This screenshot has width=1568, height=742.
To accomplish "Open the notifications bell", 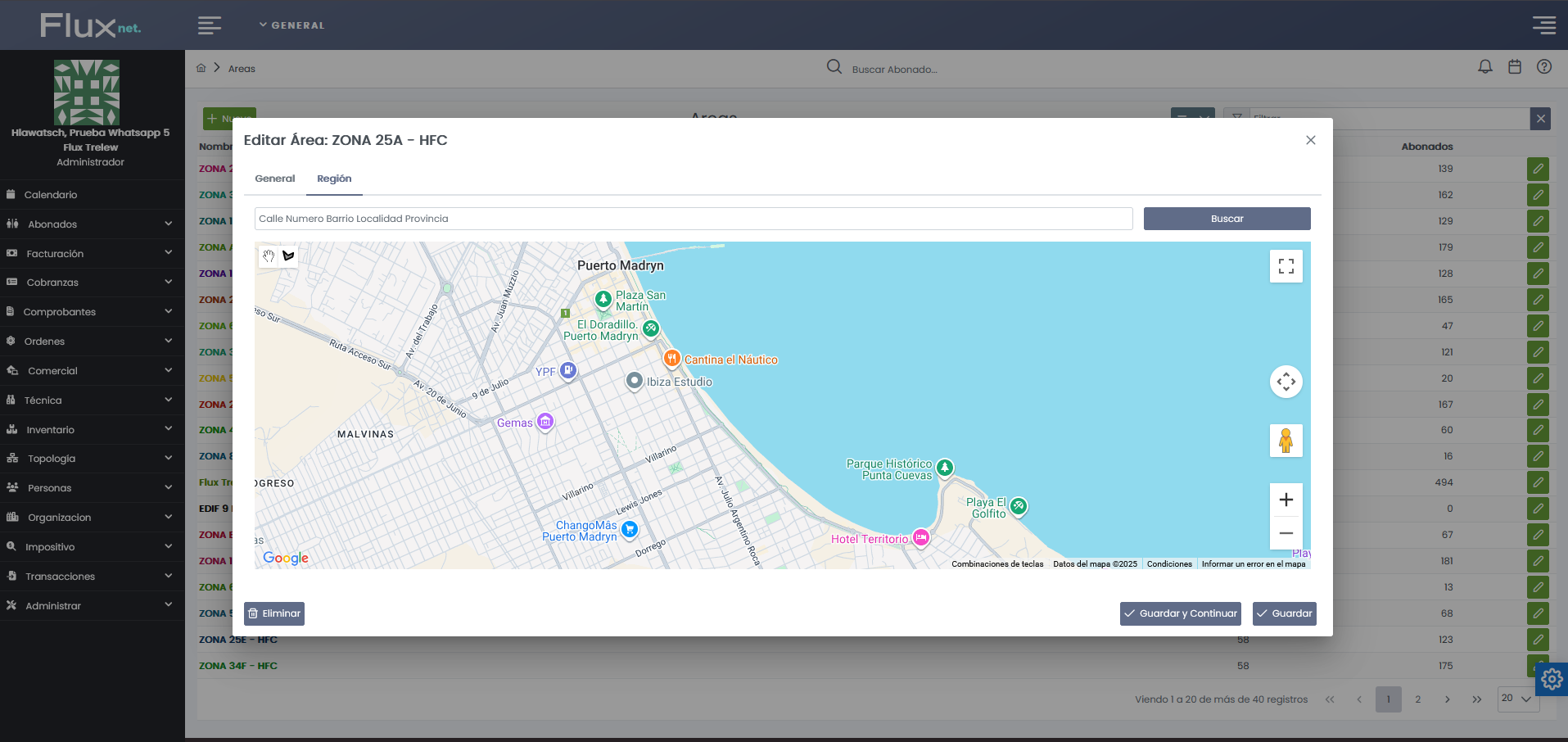I will [1484, 67].
